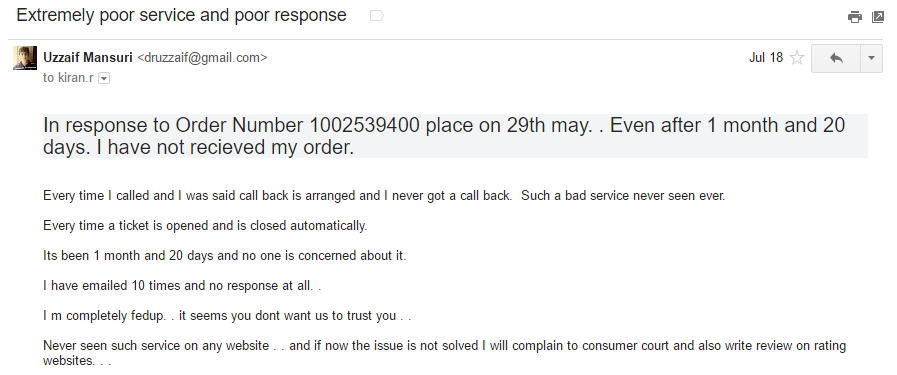Click the line about ticket closed automatically
Image resolution: width=897 pixels, height=375 pixels.
(x=205, y=226)
